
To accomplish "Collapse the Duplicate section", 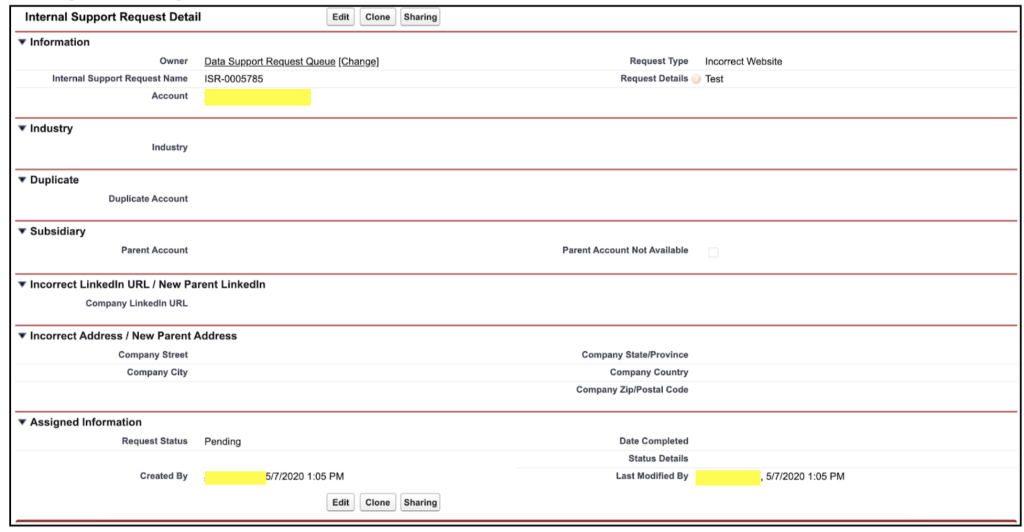I will 22,180.
